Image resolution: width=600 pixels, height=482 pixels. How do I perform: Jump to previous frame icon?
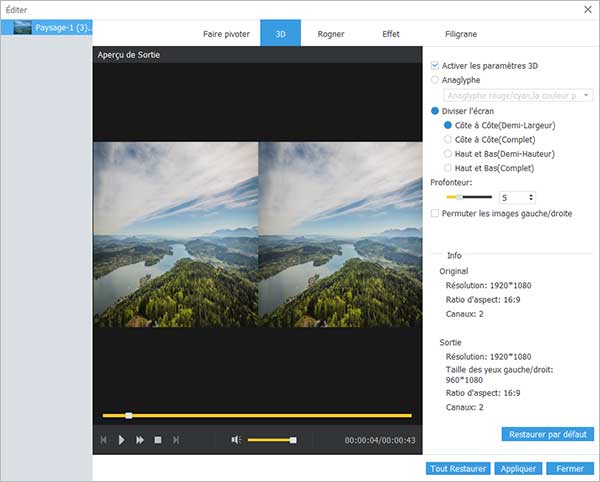(x=103, y=440)
